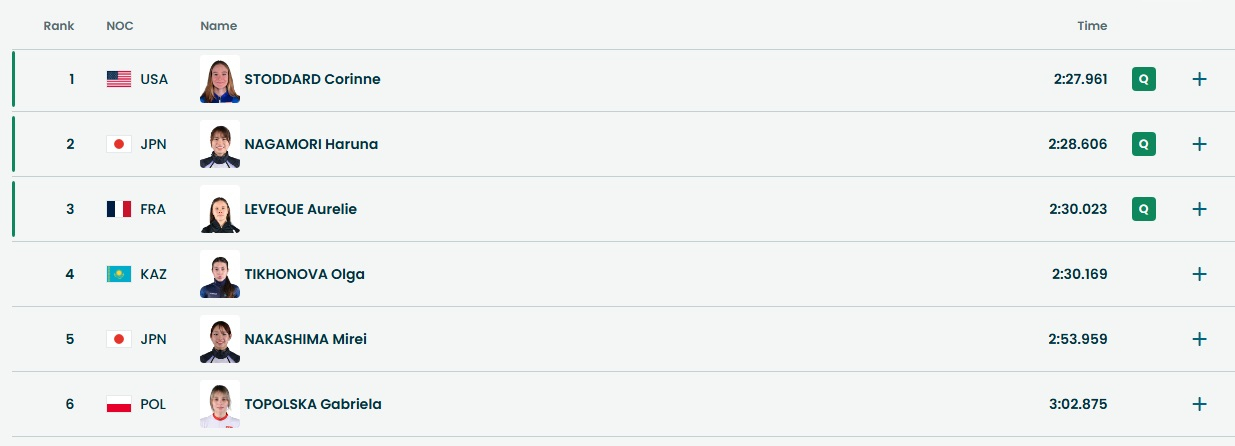Click the France flag icon
This screenshot has width=1235, height=446.
click(x=119, y=209)
